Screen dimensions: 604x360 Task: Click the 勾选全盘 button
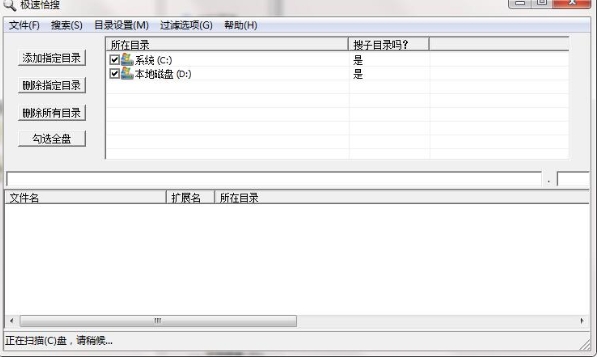coord(52,139)
